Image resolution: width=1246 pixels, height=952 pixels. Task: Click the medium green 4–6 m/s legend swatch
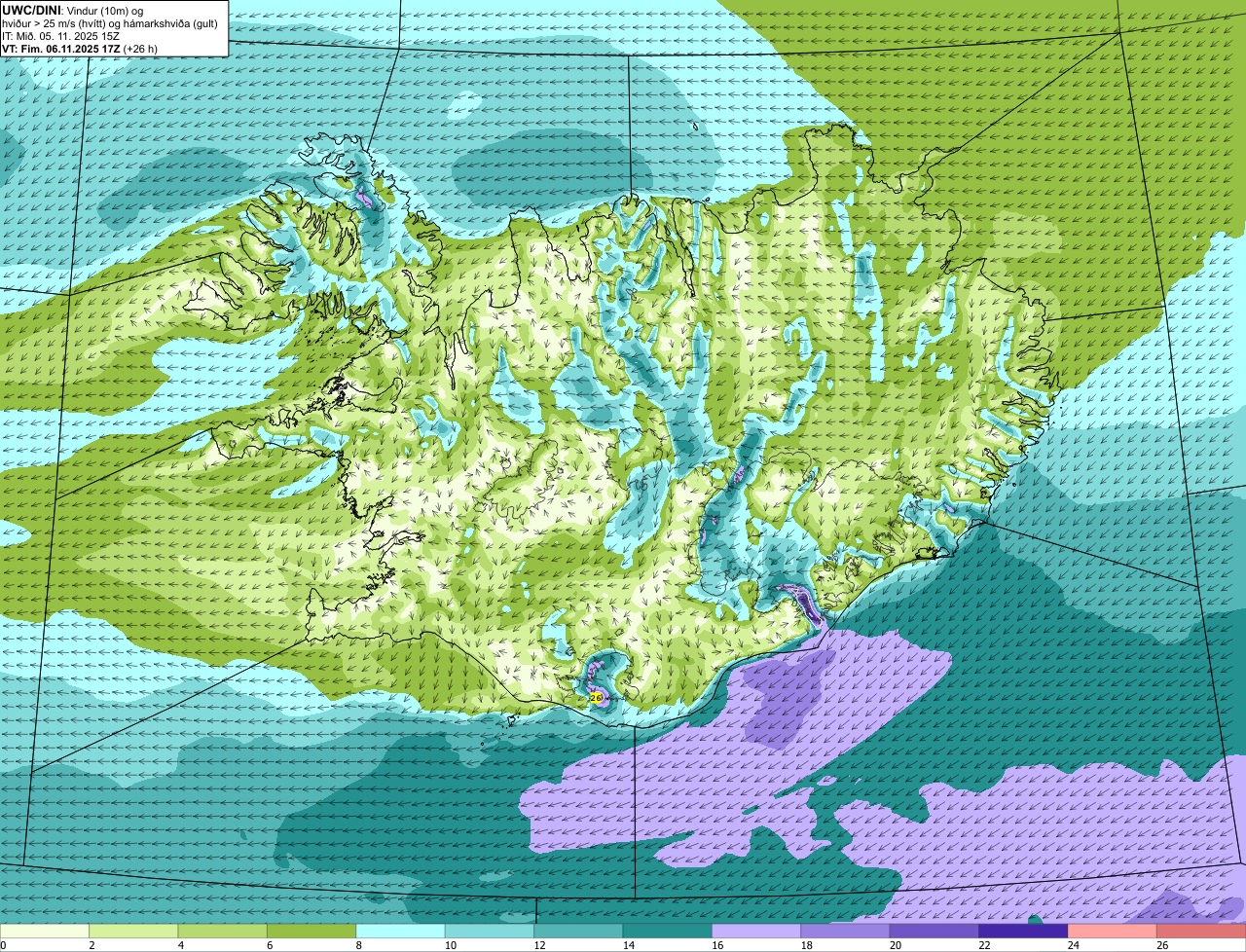(223, 932)
